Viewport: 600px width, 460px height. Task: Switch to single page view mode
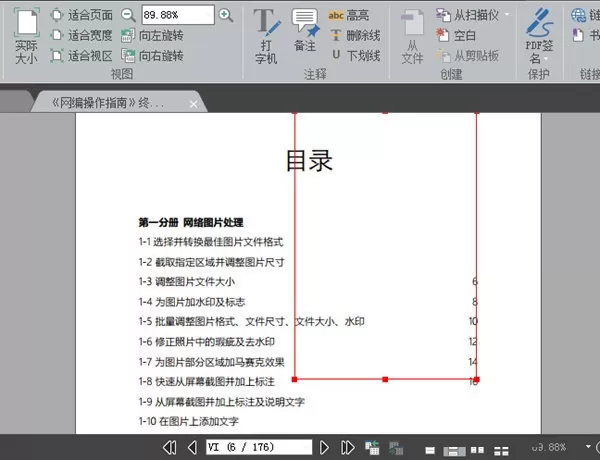[430, 450]
